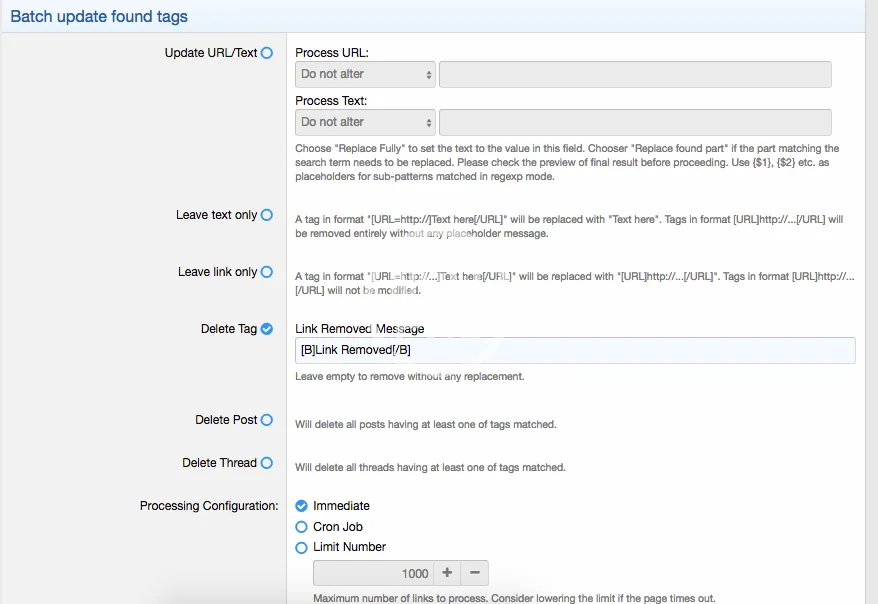Decrease limit number with minus button
878x604 pixels.
475,573
